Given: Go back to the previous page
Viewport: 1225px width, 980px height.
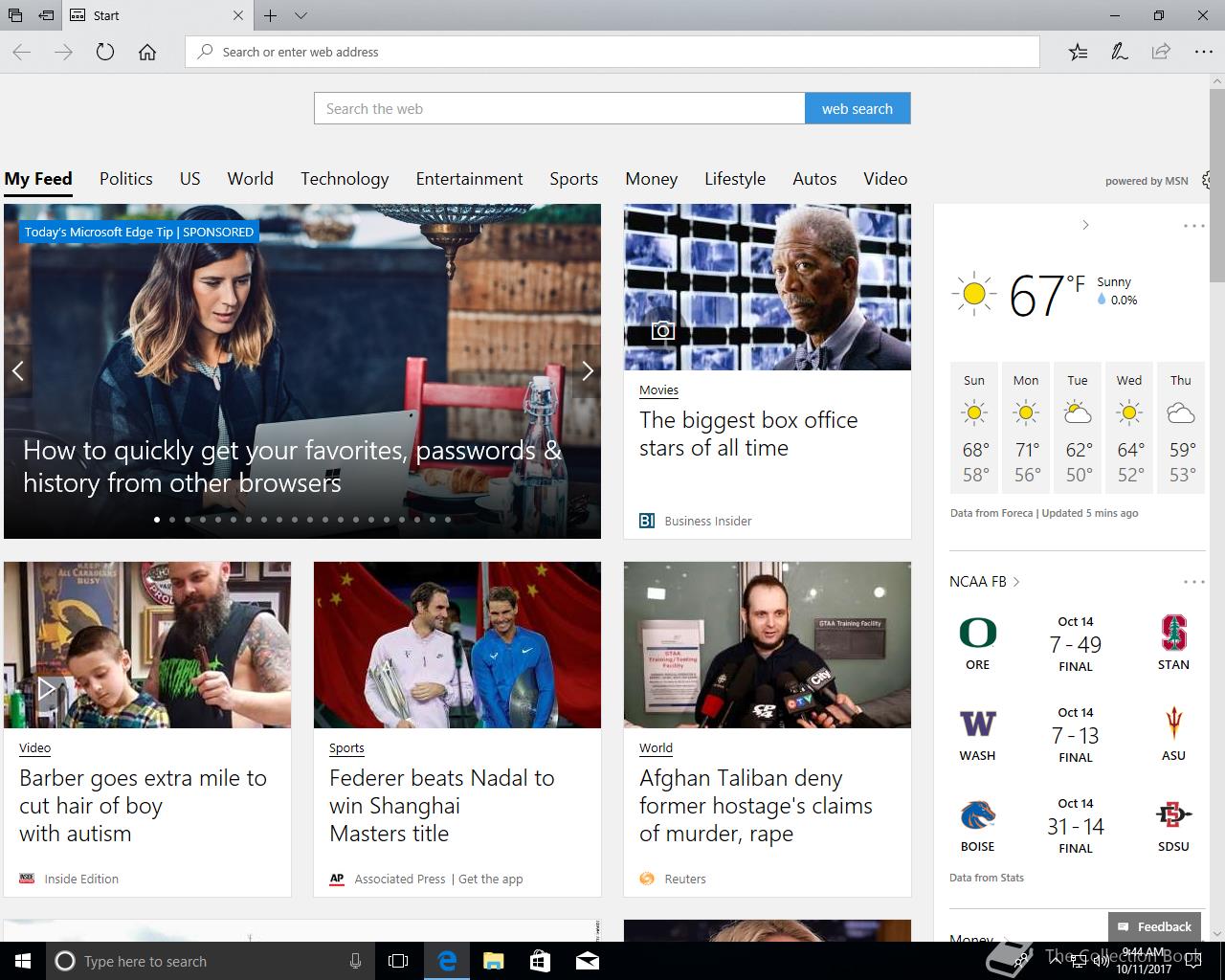Looking at the screenshot, I should click(x=21, y=53).
